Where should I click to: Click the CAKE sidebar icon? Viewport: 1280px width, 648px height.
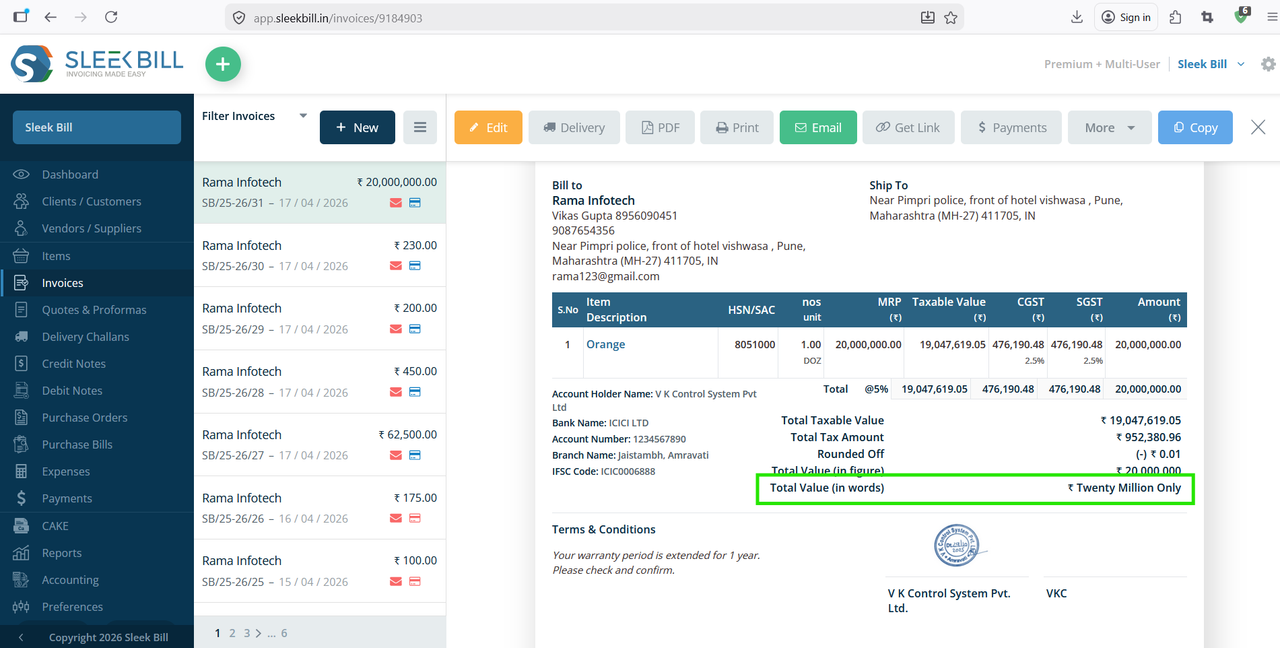21,526
